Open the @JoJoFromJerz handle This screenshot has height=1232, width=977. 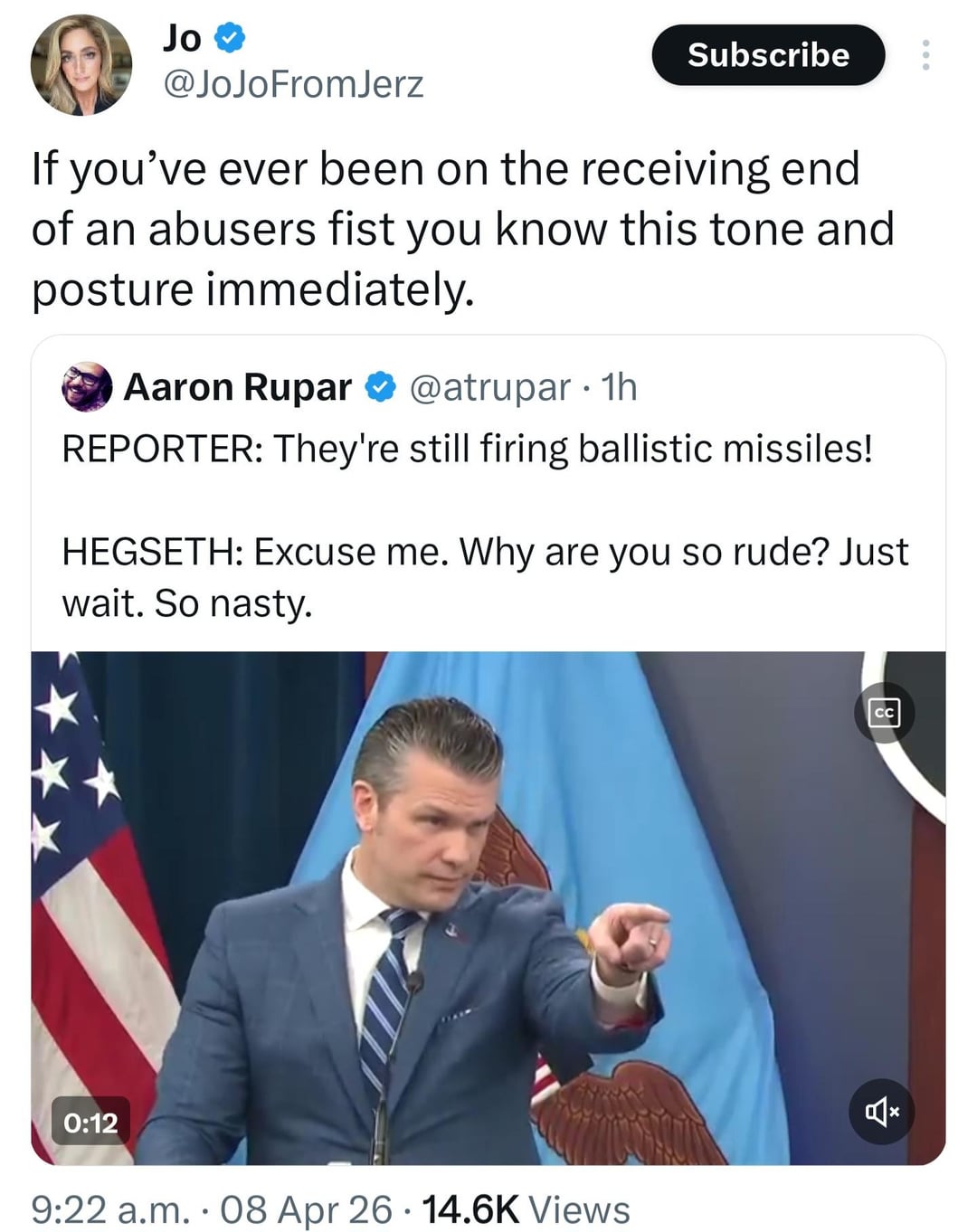[x=293, y=84]
